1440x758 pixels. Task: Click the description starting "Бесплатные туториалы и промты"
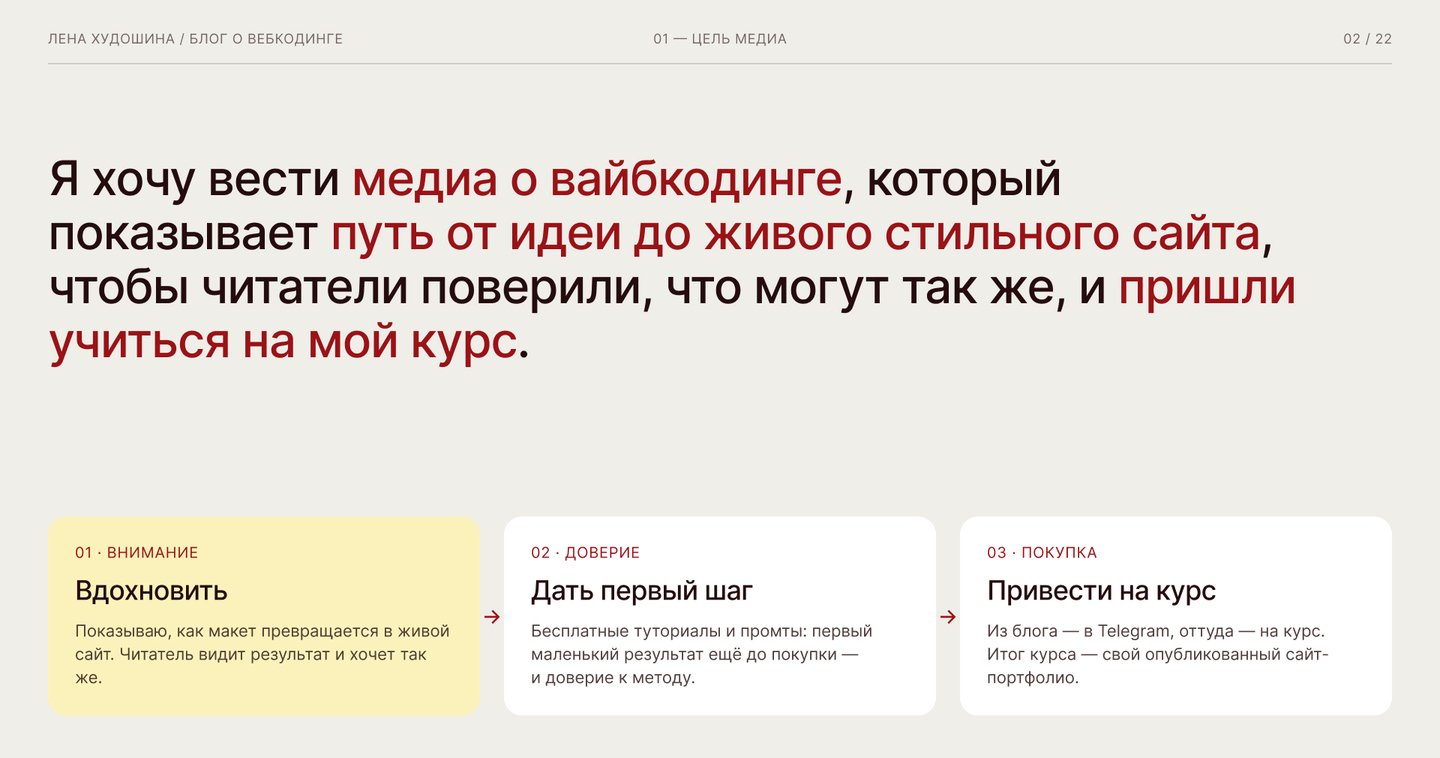click(x=702, y=655)
